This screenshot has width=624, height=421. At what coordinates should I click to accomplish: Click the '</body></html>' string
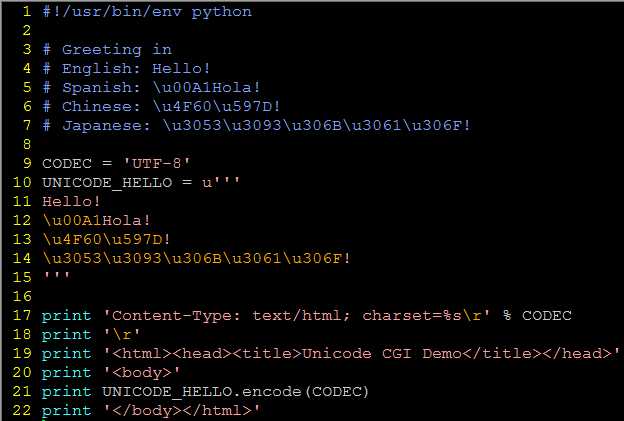(181, 410)
